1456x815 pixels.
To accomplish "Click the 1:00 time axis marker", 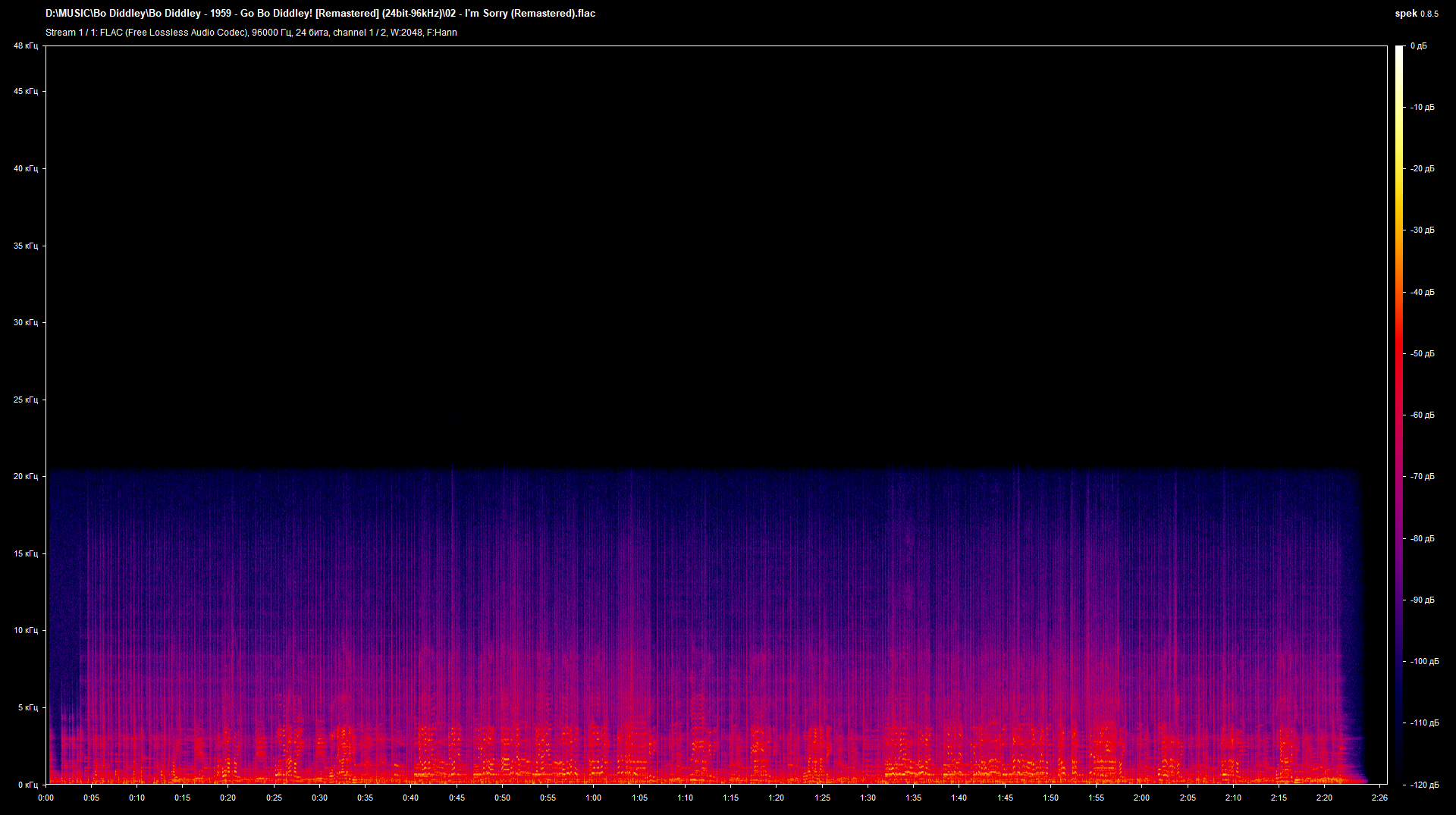I will point(594,798).
